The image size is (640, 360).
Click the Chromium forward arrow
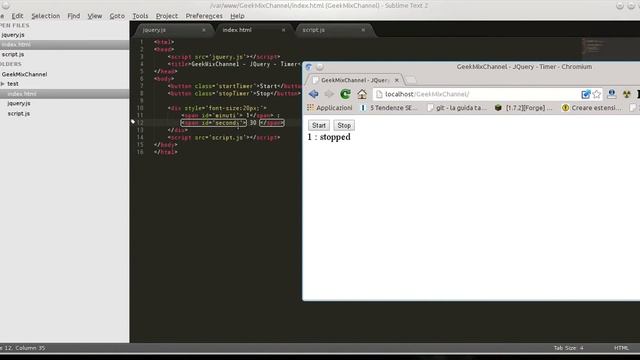(x=329, y=94)
